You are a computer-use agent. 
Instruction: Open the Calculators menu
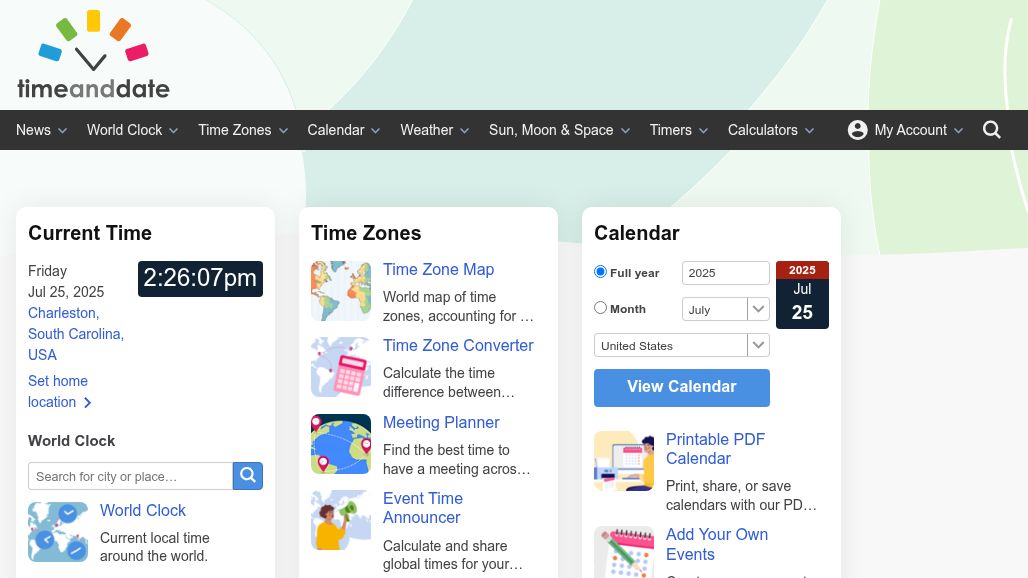771,130
